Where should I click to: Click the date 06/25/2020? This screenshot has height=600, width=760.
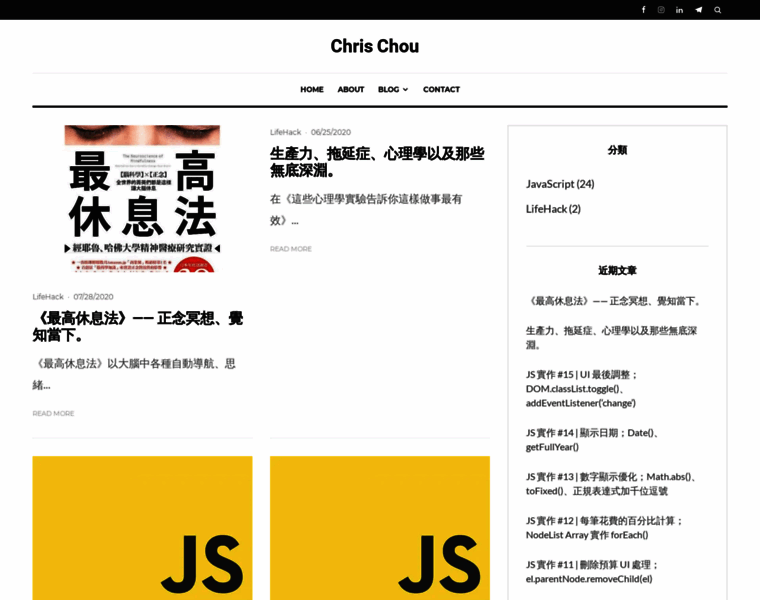click(x=331, y=132)
